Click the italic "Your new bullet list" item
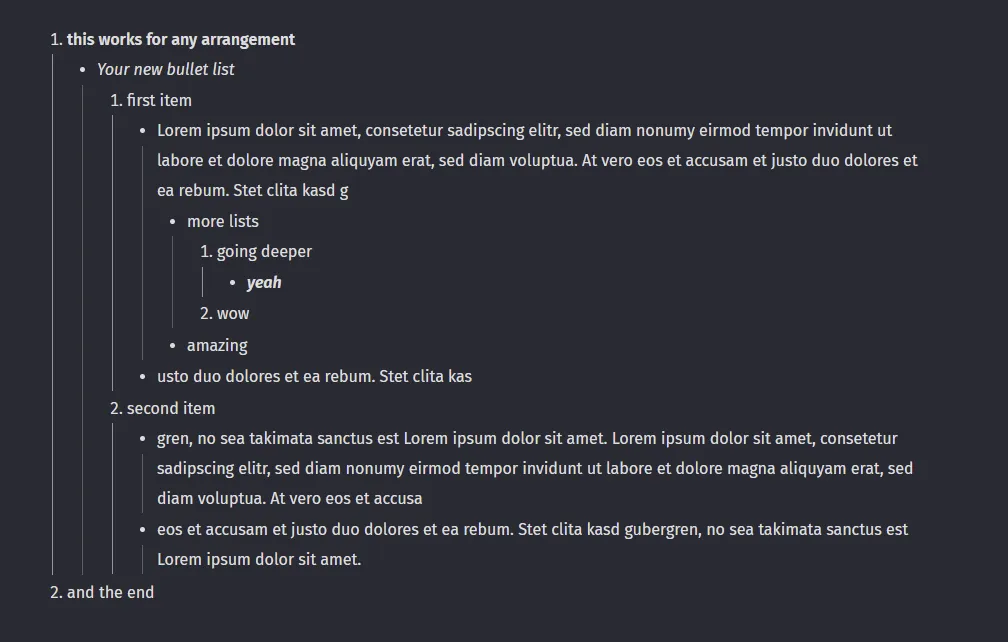 pyautogui.click(x=166, y=70)
